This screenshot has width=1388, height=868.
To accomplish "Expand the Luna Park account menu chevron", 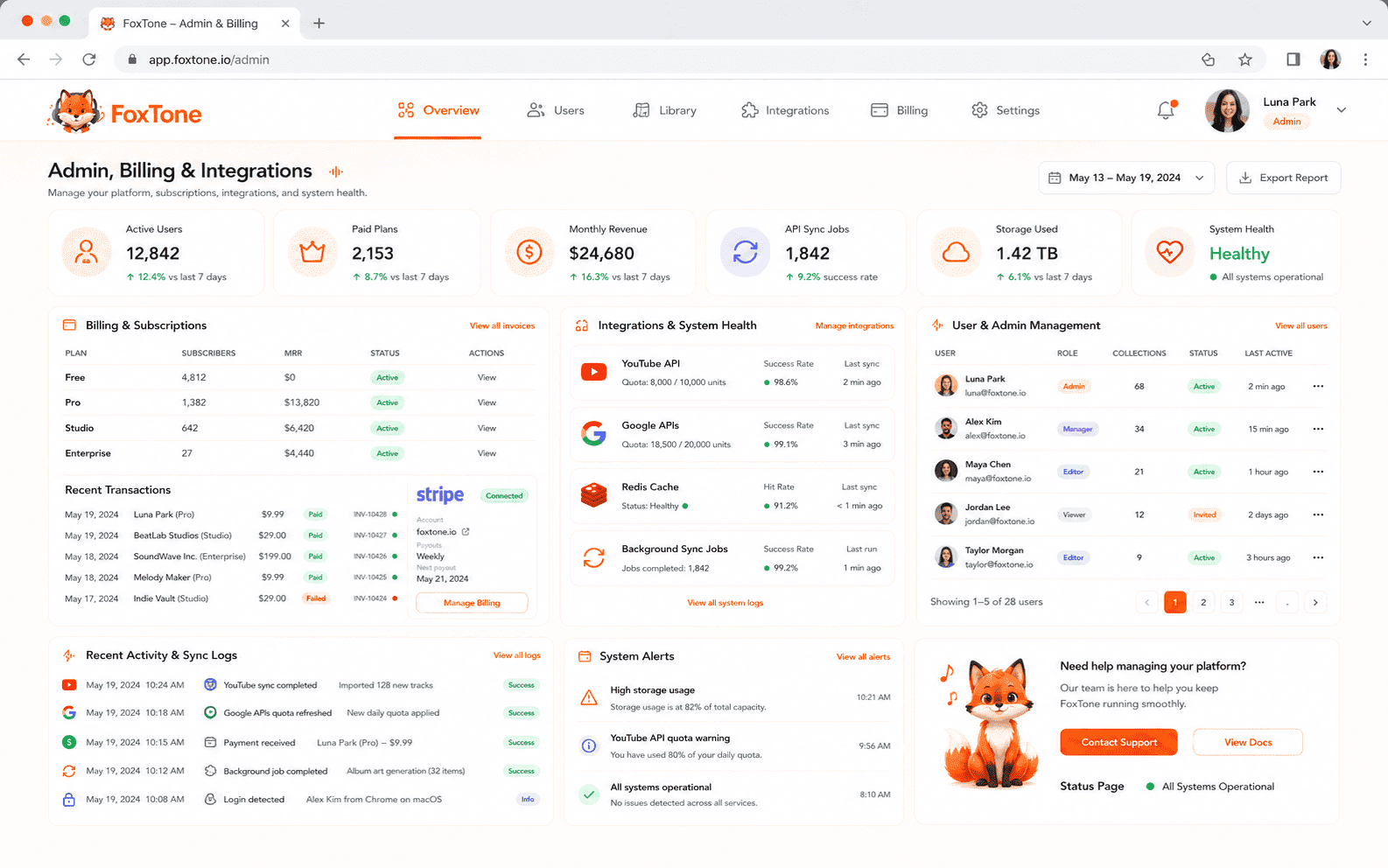I will 1341,110.
